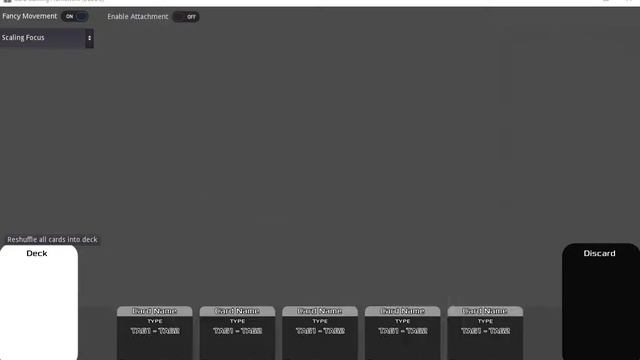Click Reshuffle all cards into deck
Screen dimensions: 640x360
click(x=52, y=240)
